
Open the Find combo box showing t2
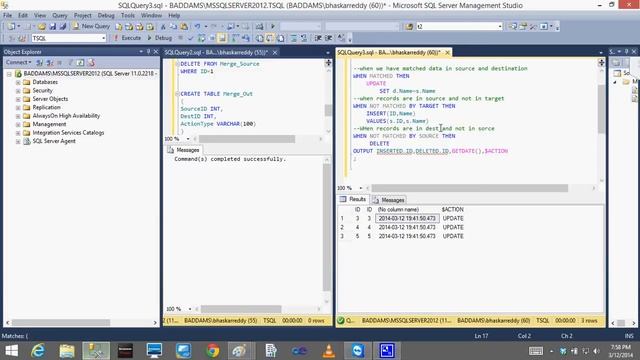point(500,26)
